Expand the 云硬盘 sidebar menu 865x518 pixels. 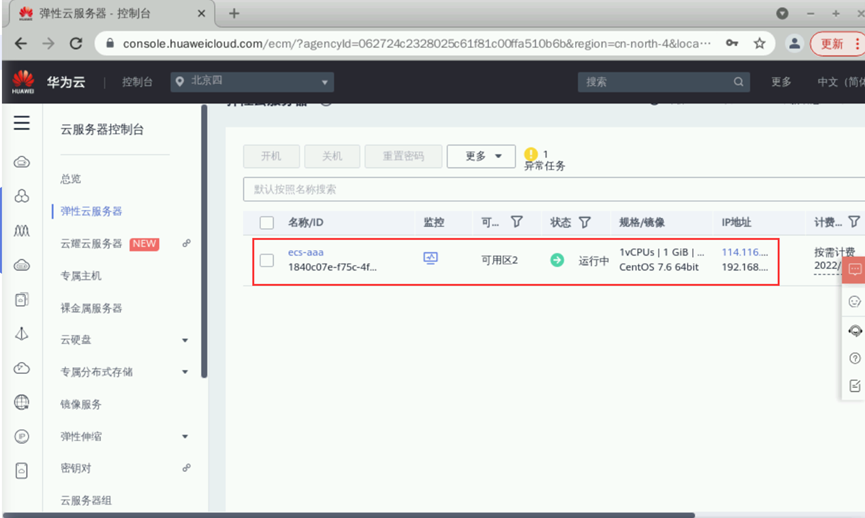184,340
